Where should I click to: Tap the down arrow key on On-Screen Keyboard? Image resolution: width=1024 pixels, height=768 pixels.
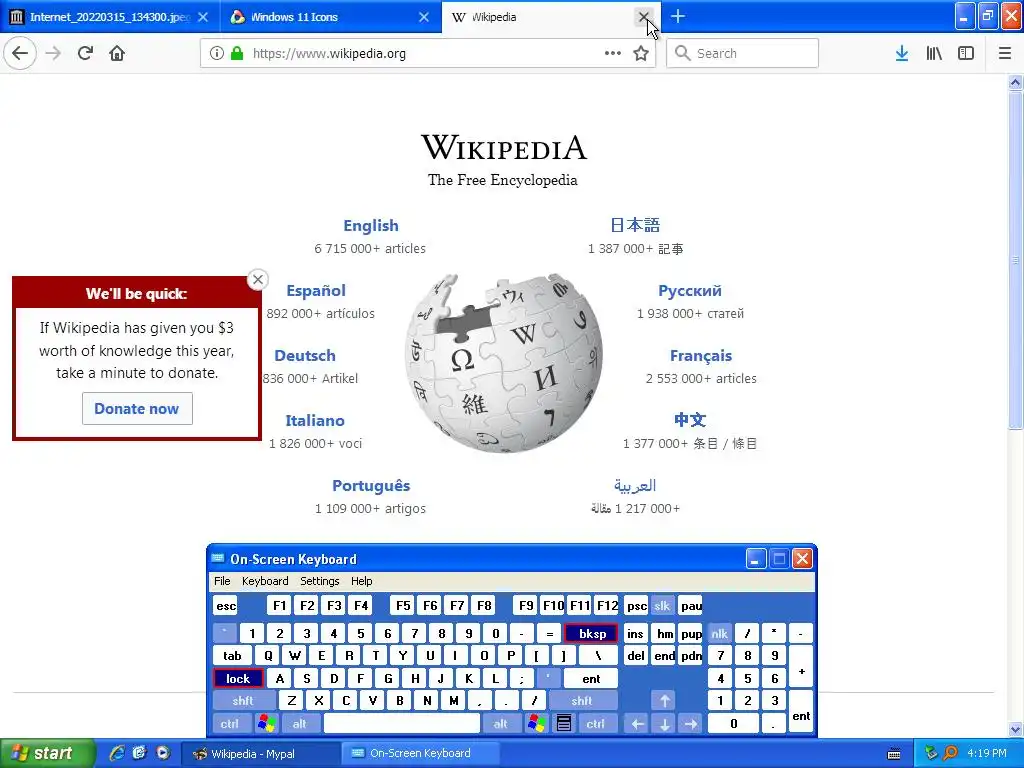[664, 724]
